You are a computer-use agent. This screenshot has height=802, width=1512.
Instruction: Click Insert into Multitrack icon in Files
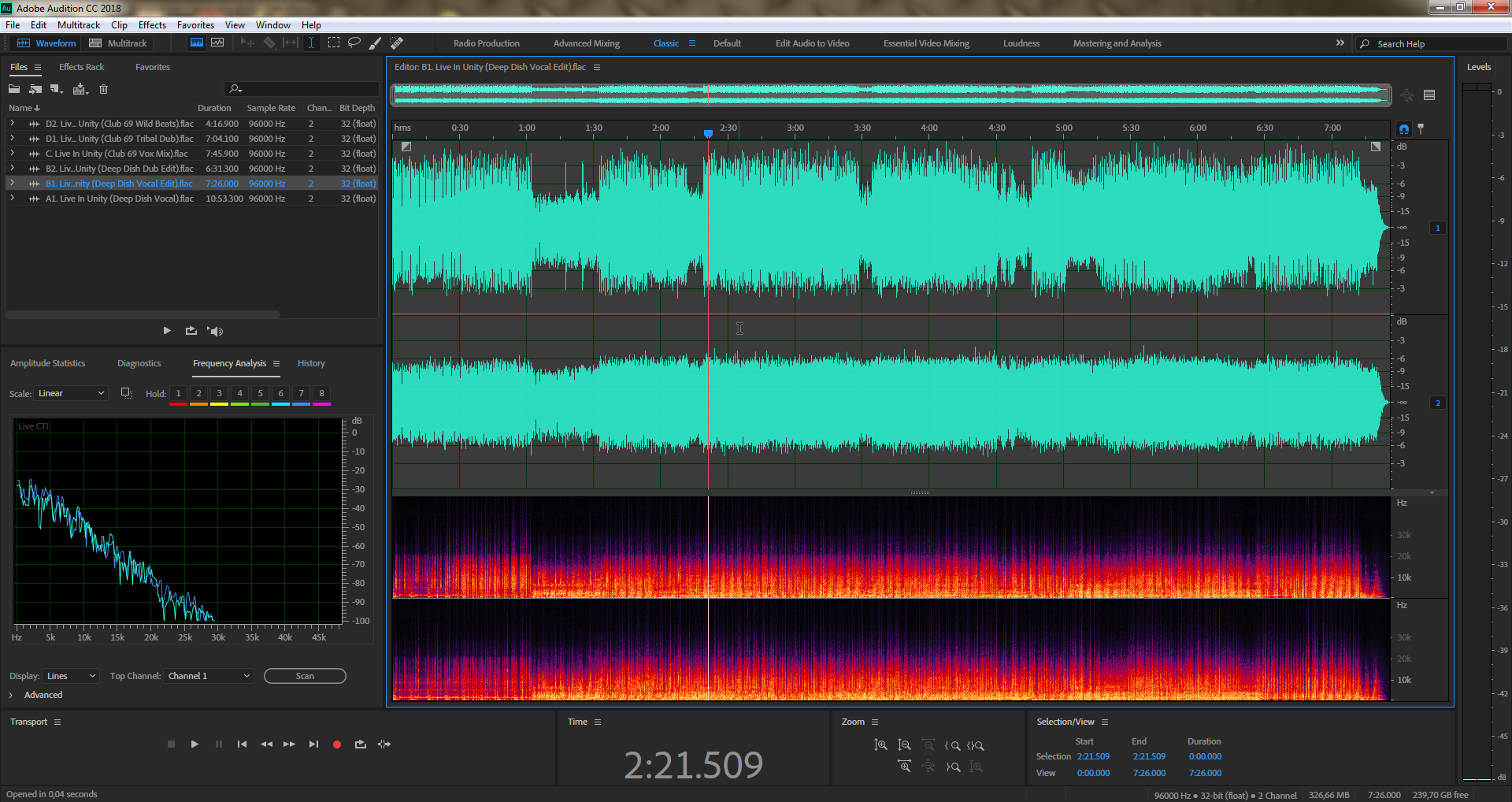click(80, 89)
